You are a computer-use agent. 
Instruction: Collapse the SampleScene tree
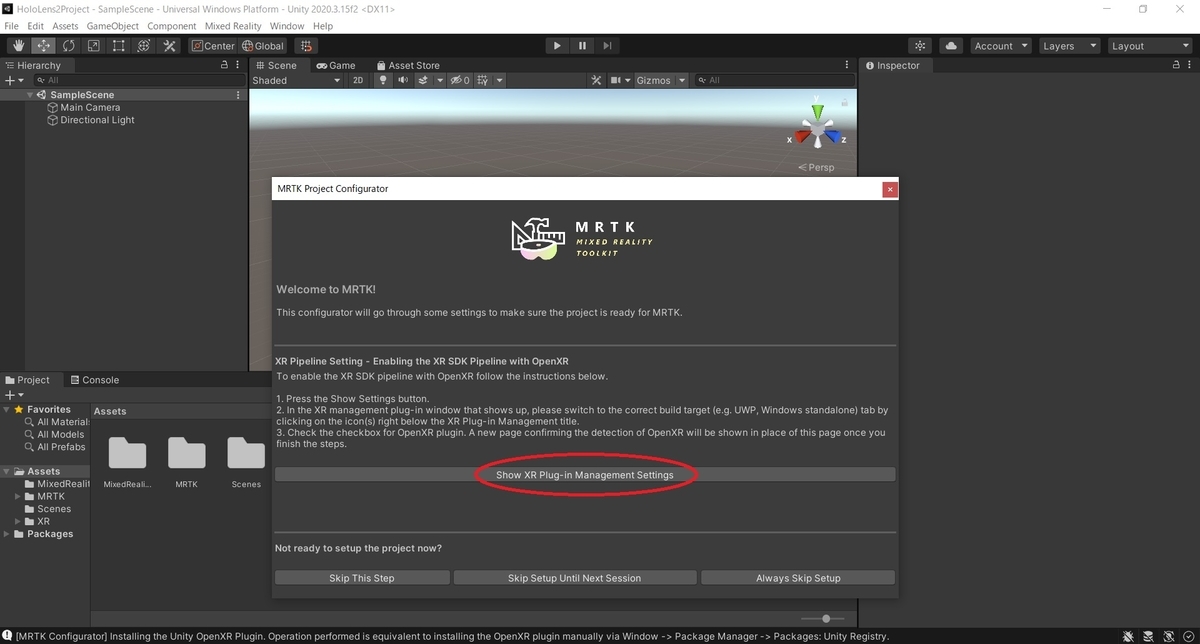click(31, 95)
